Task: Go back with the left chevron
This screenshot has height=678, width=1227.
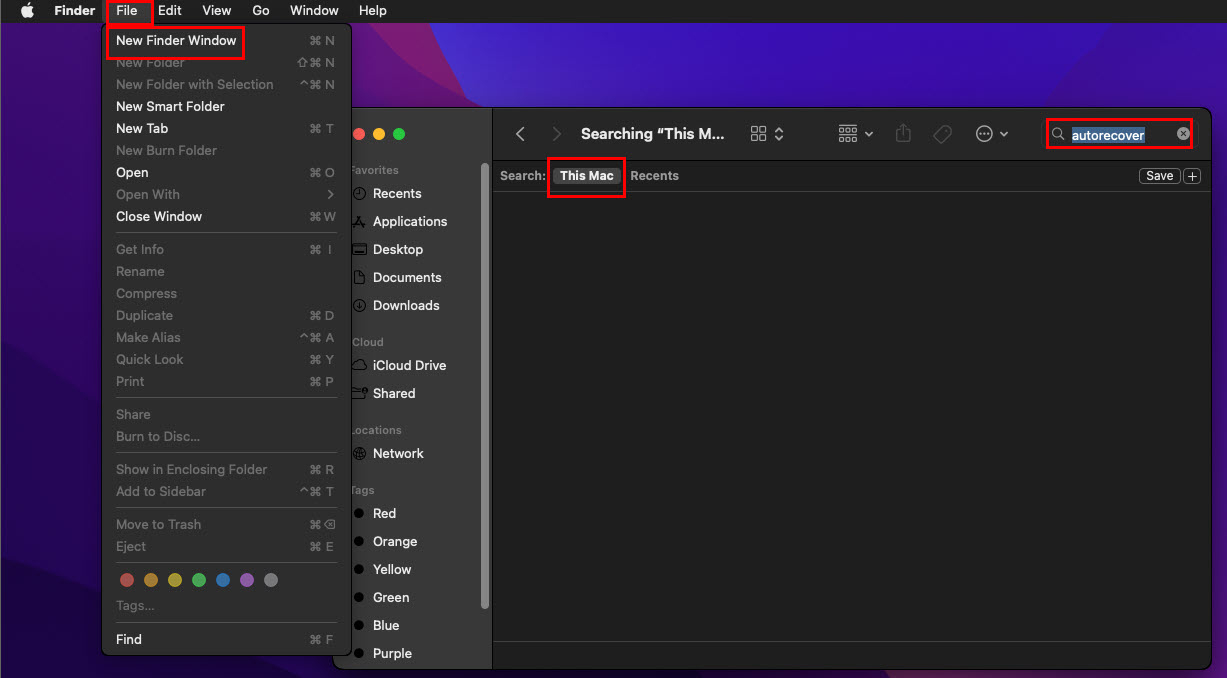Action: pyautogui.click(x=520, y=134)
